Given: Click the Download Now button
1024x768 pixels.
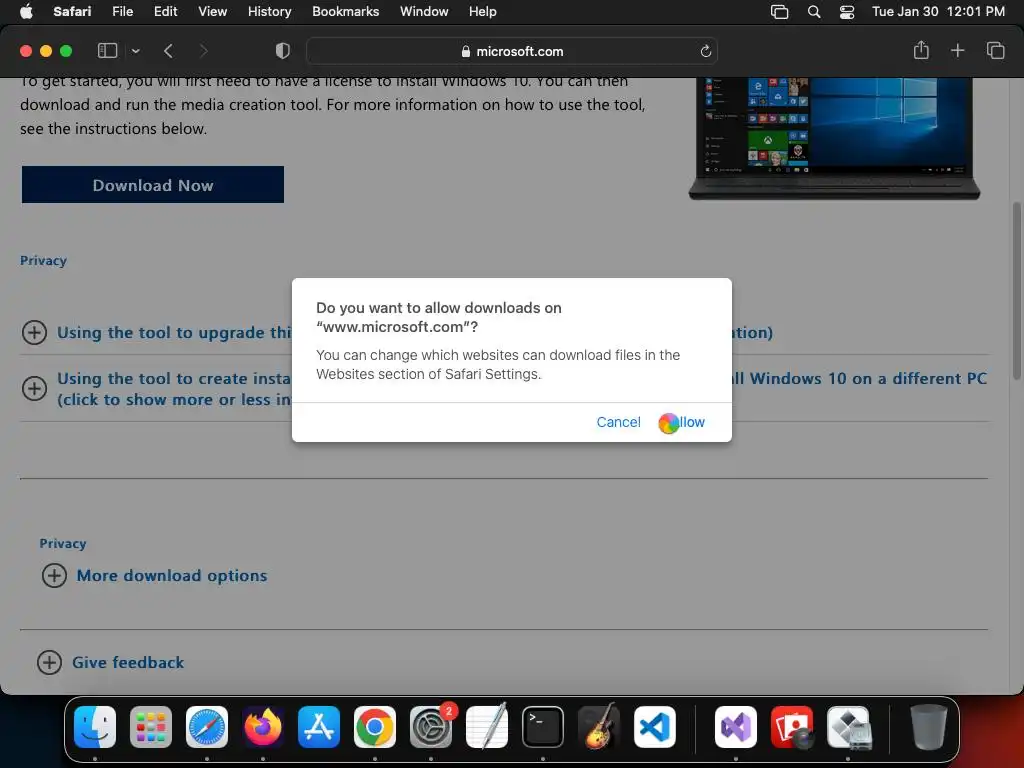Looking at the screenshot, I should pos(153,185).
